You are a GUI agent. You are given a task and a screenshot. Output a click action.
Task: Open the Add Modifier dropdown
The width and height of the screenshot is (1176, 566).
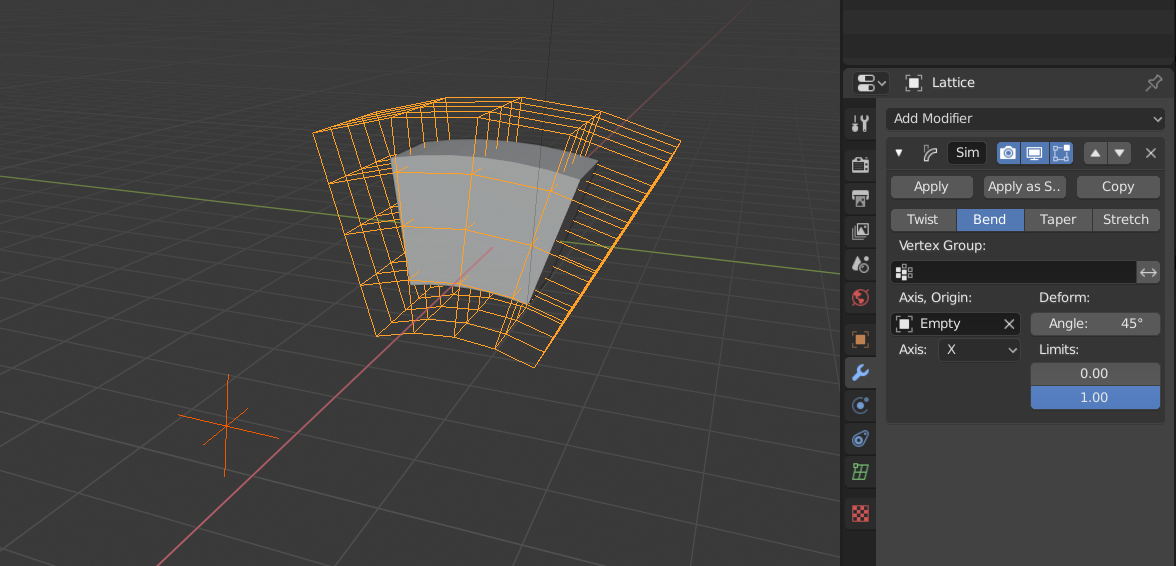coord(1025,118)
